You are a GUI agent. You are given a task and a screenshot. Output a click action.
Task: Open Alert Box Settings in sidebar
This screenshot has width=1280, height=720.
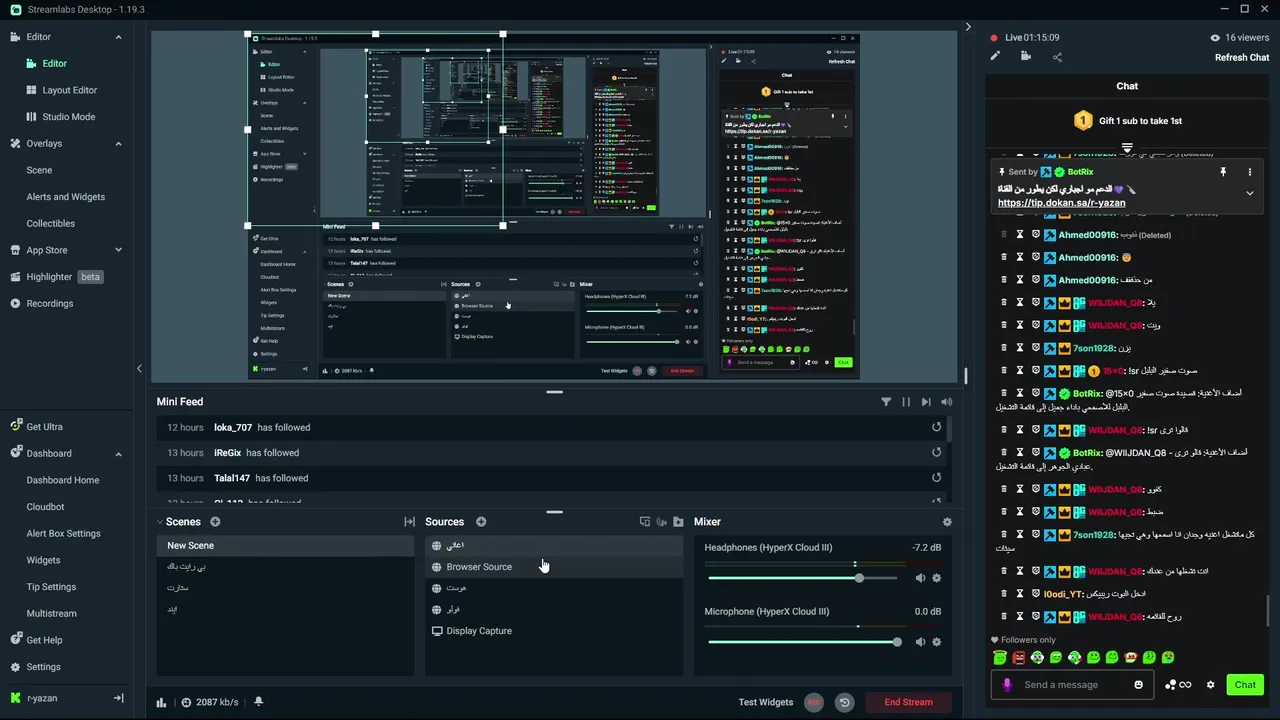coord(64,534)
